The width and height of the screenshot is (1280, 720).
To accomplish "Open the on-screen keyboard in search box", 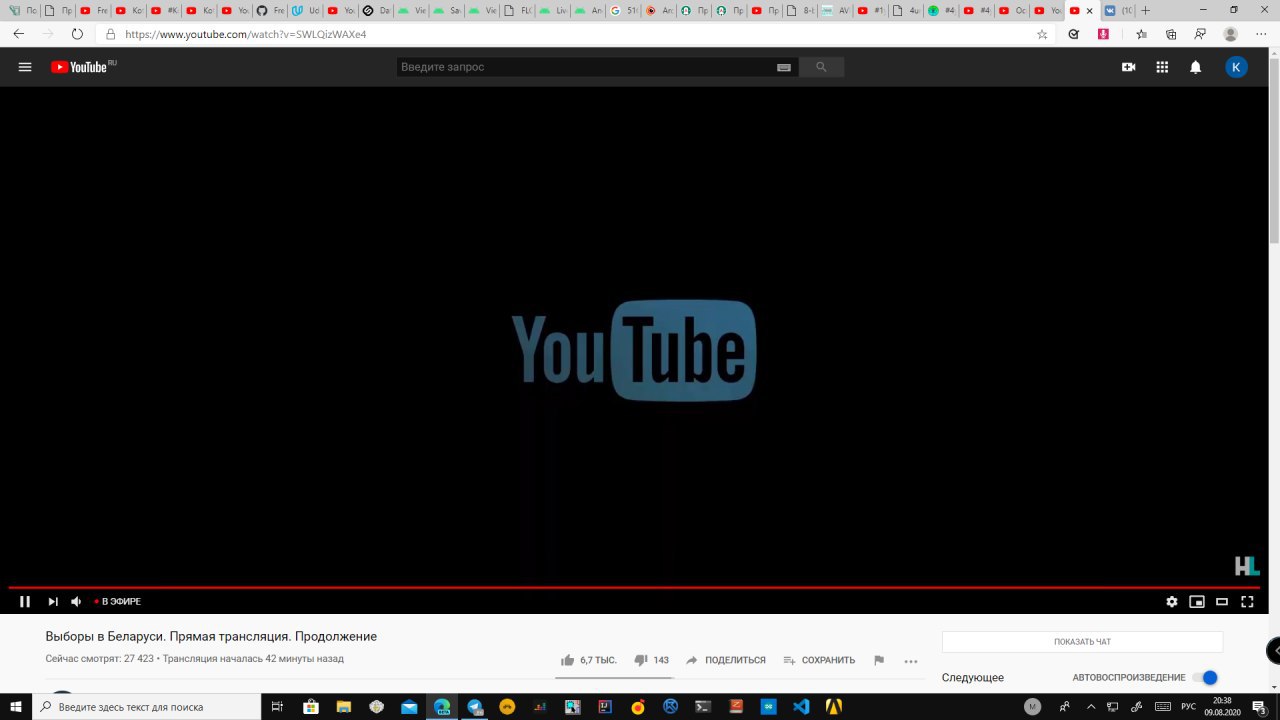I will pyautogui.click(x=784, y=67).
